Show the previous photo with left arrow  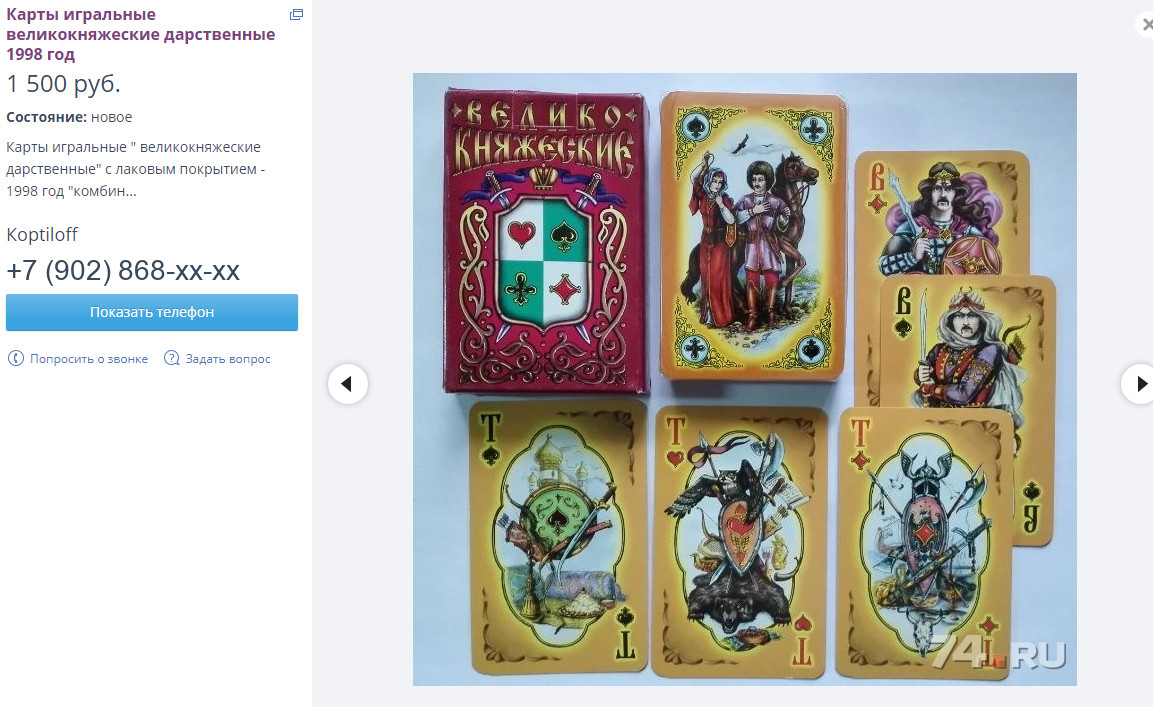[348, 384]
